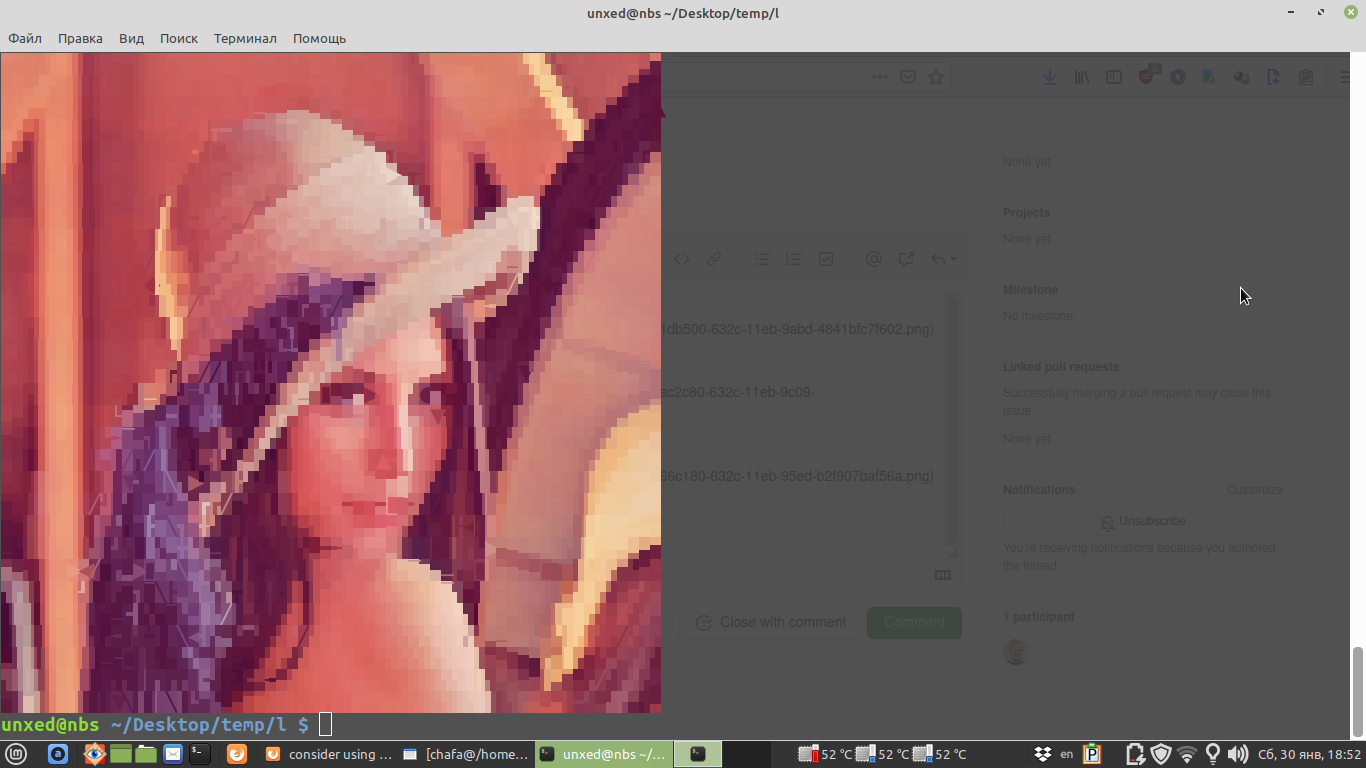Open the clock showing Сб, 30 янв, 18:52
1366x768 pixels.
pos(1310,754)
